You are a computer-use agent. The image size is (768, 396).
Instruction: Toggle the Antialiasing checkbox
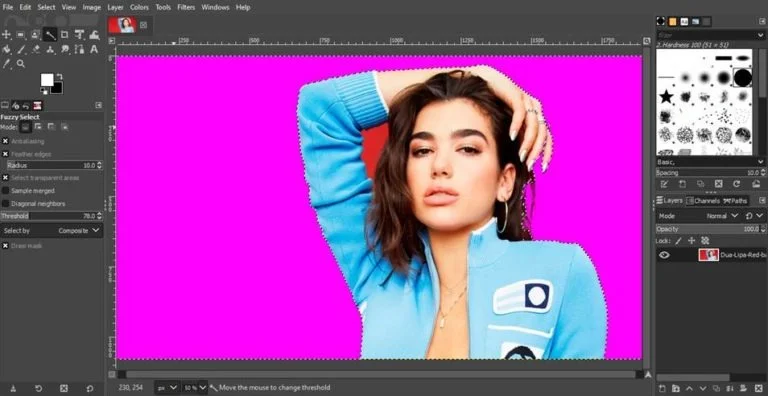tap(5, 141)
